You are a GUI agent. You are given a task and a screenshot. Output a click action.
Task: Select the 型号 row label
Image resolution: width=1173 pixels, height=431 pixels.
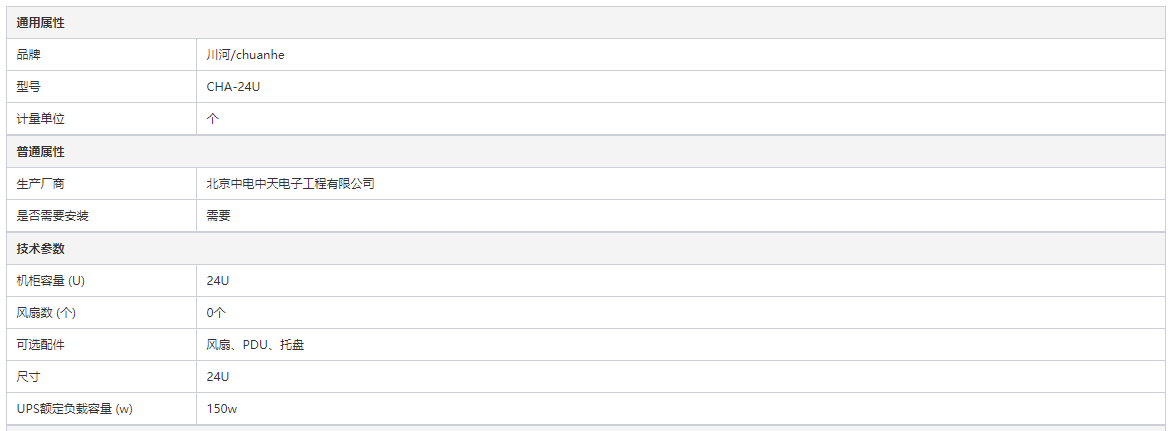tap(28, 87)
